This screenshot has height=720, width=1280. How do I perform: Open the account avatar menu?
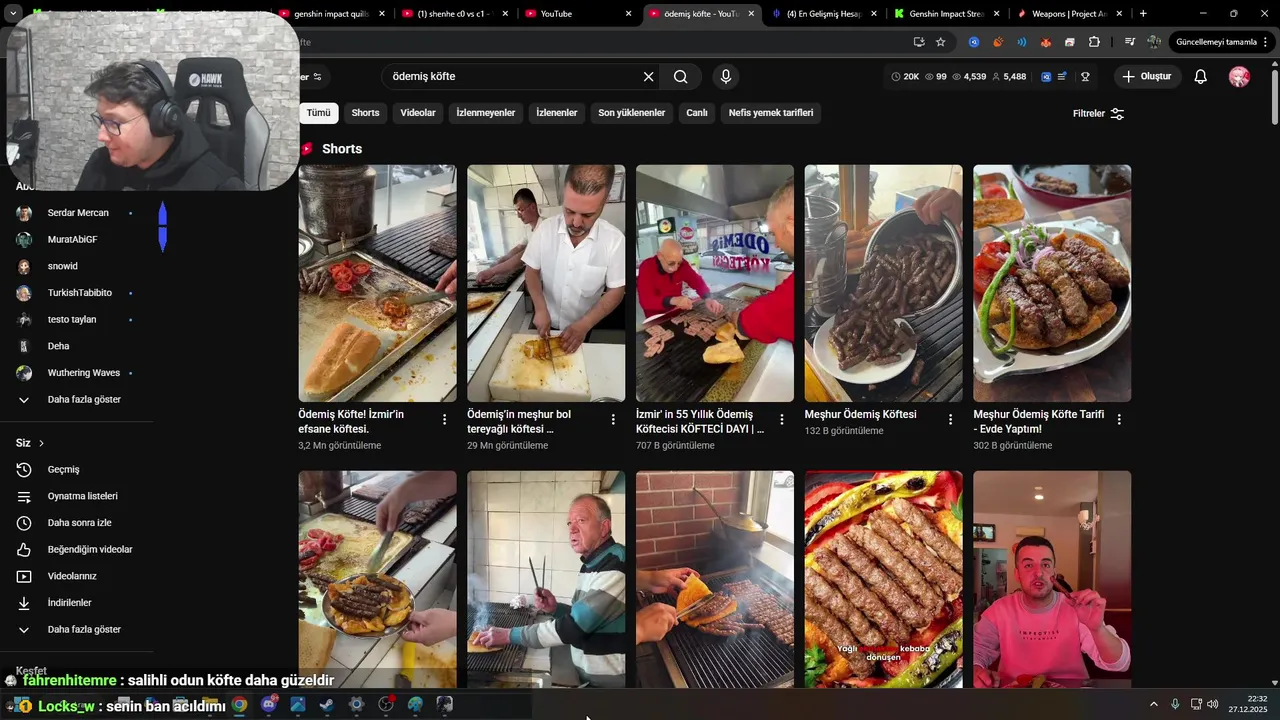click(1239, 77)
